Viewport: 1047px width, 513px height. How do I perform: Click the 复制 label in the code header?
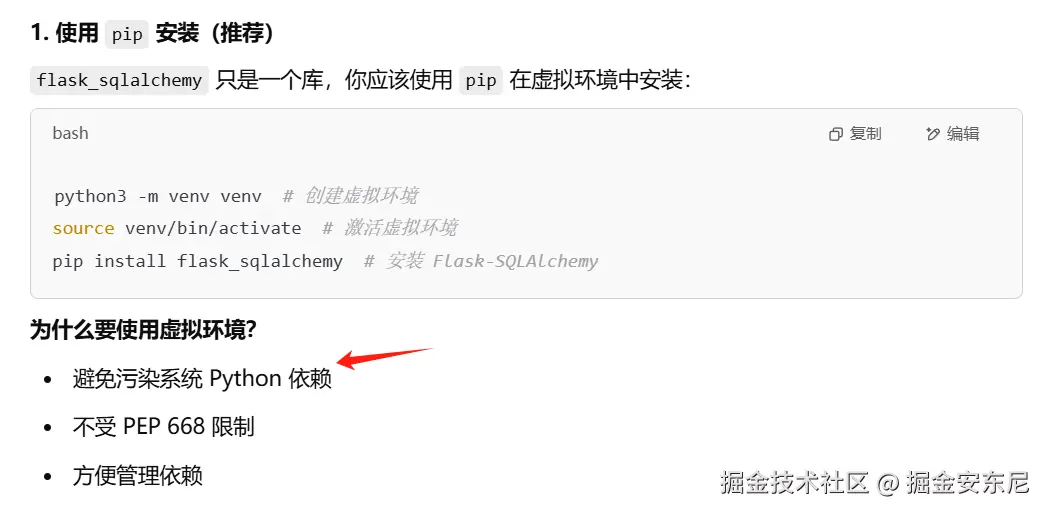pos(865,134)
